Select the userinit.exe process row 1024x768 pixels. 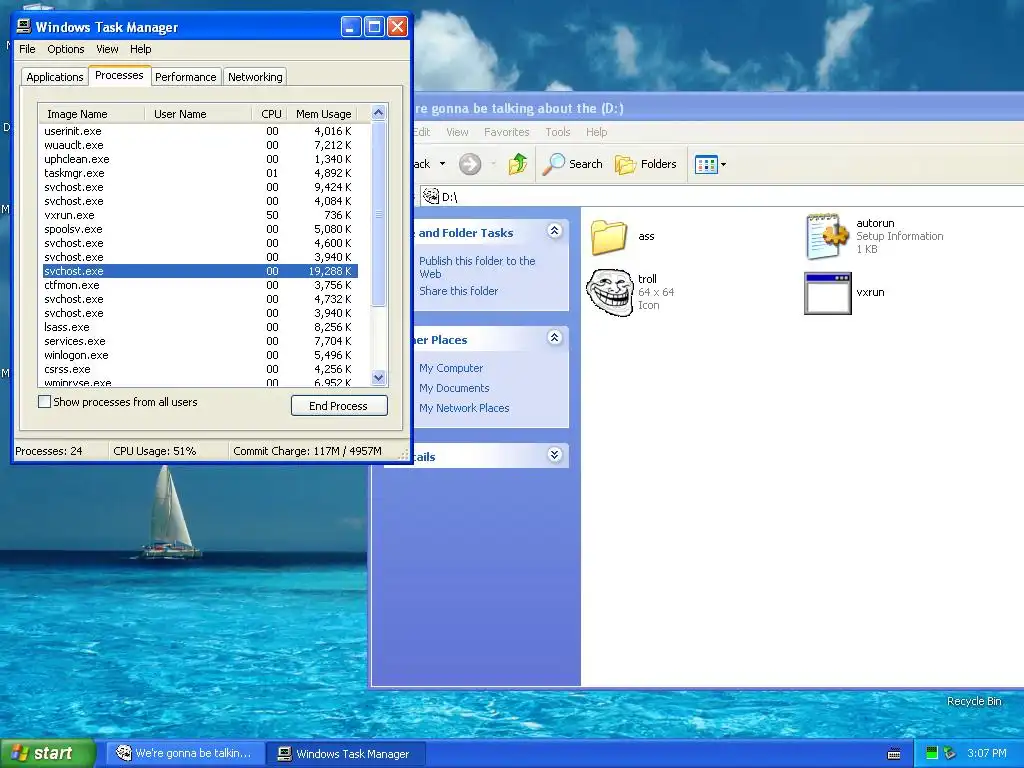click(x=200, y=131)
